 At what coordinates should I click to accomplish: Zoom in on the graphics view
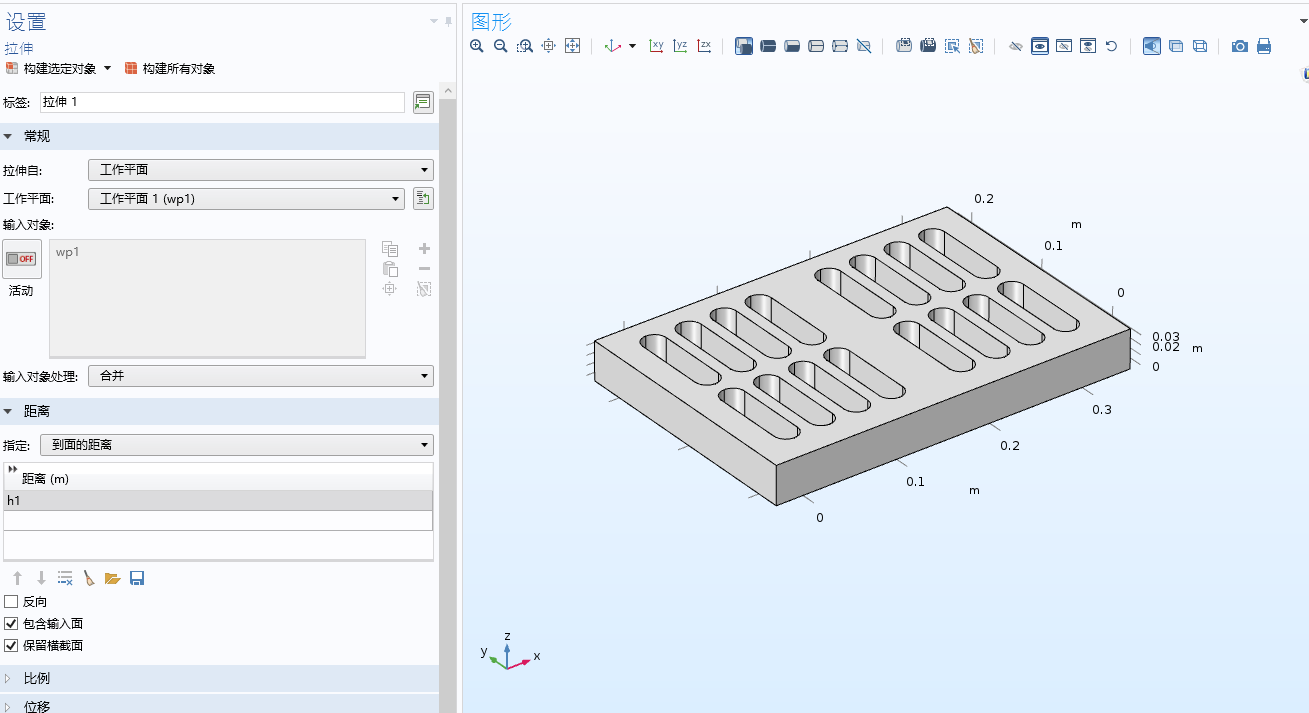click(x=477, y=46)
